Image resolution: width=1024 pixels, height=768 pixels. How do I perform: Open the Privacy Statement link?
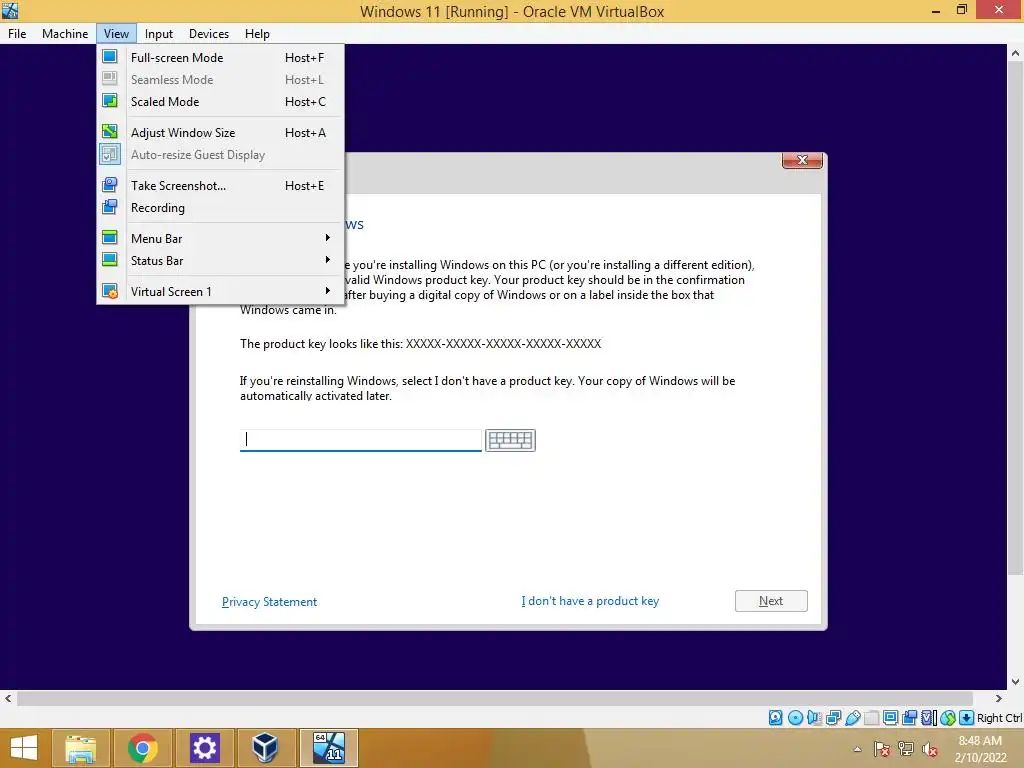269,601
